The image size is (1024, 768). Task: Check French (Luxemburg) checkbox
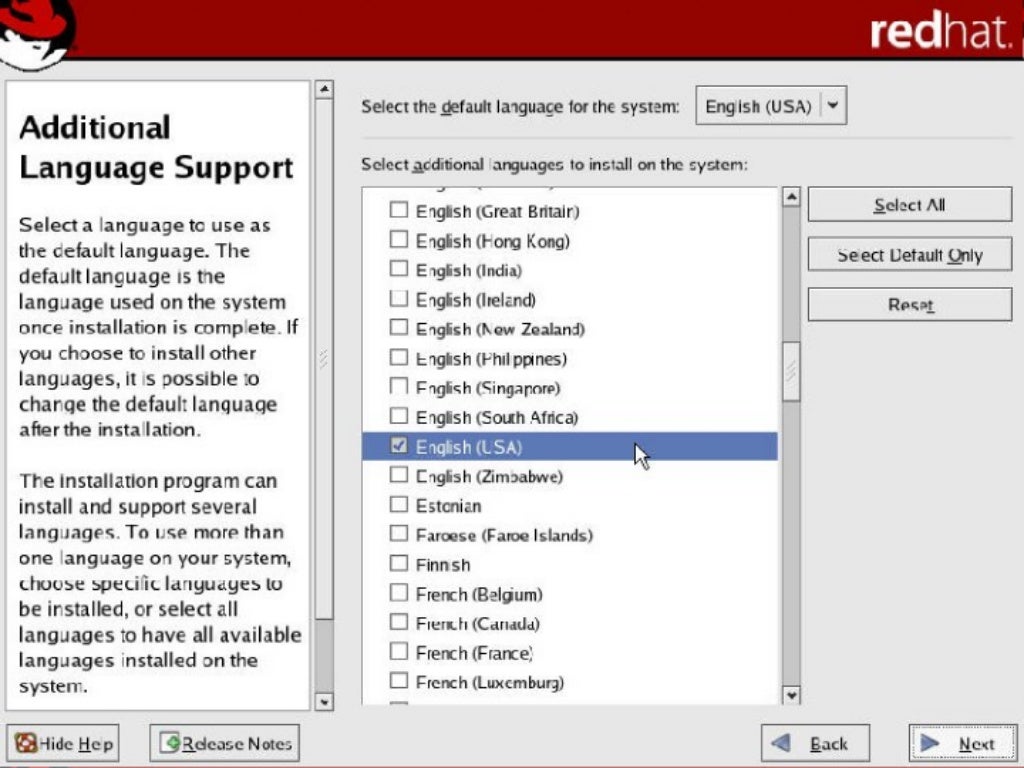click(x=398, y=680)
